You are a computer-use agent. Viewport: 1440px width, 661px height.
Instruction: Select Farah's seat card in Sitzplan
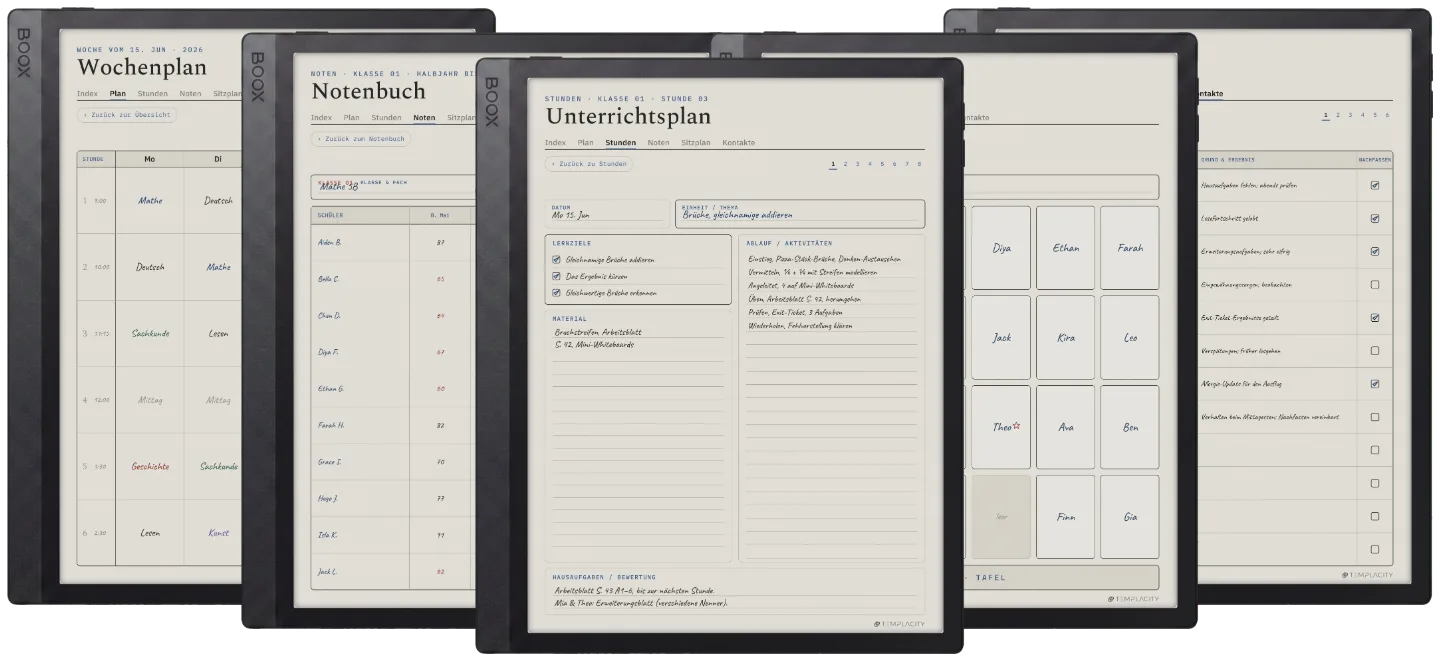pos(1130,248)
